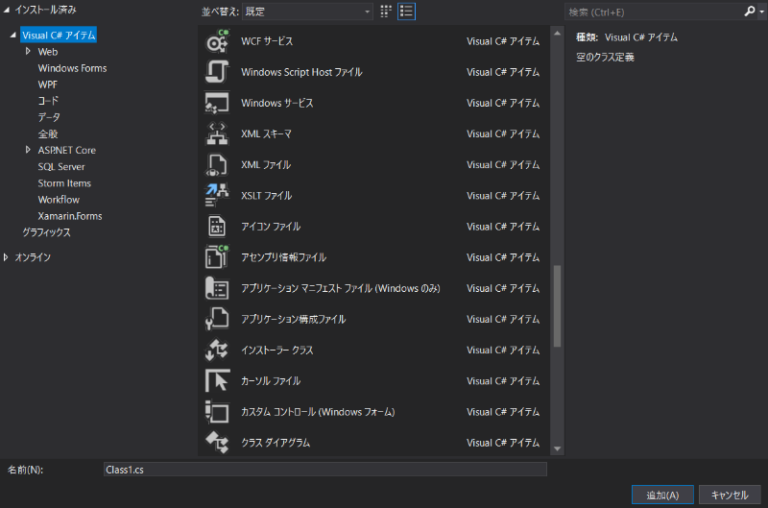The height and width of the screenshot is (508, 768).
Task: Focus the 検索 (Ctrl+E) search box
Action: [x=654, y=12]
